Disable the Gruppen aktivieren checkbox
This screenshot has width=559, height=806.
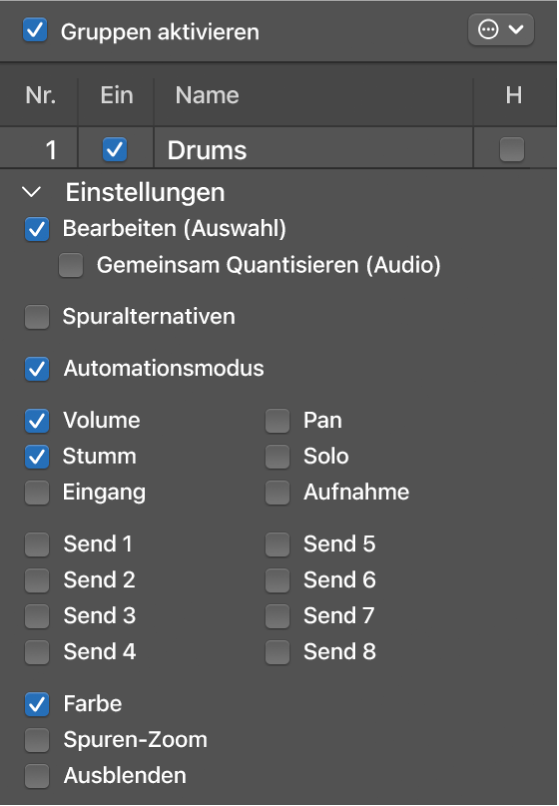pyautogui.click(x=35, y=30)
